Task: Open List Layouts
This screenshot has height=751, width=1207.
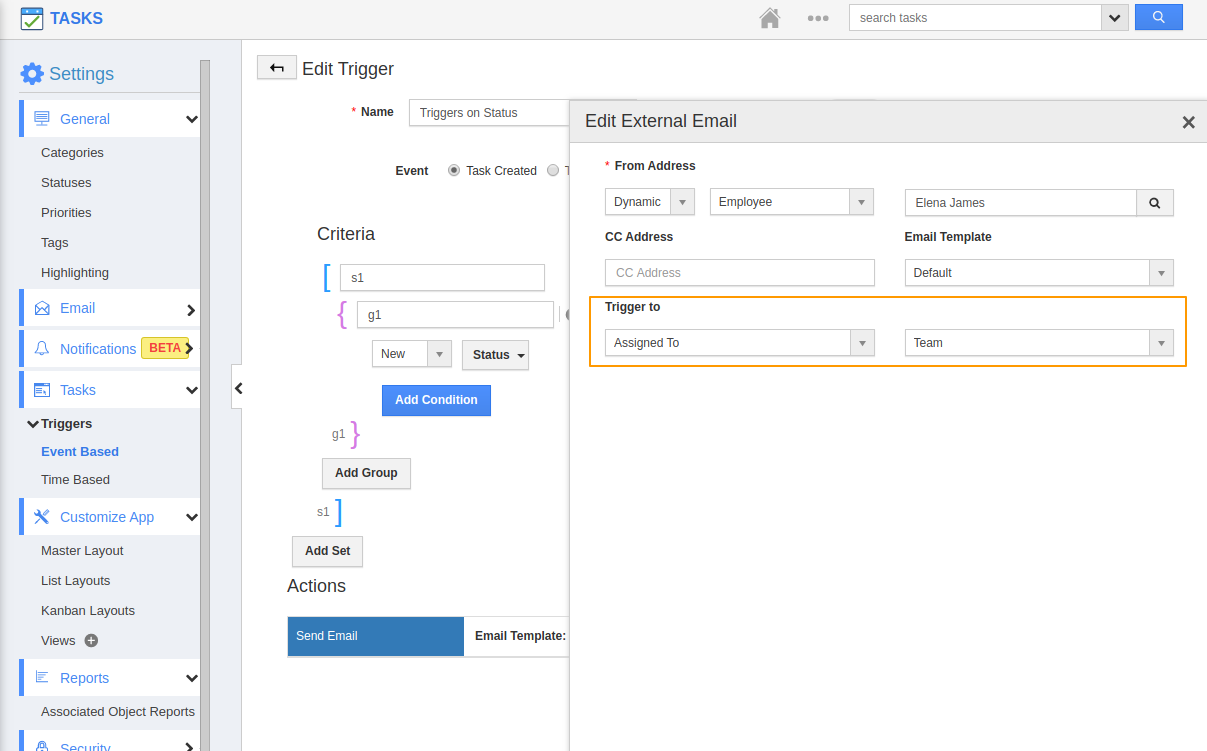Action: [76, 581]
